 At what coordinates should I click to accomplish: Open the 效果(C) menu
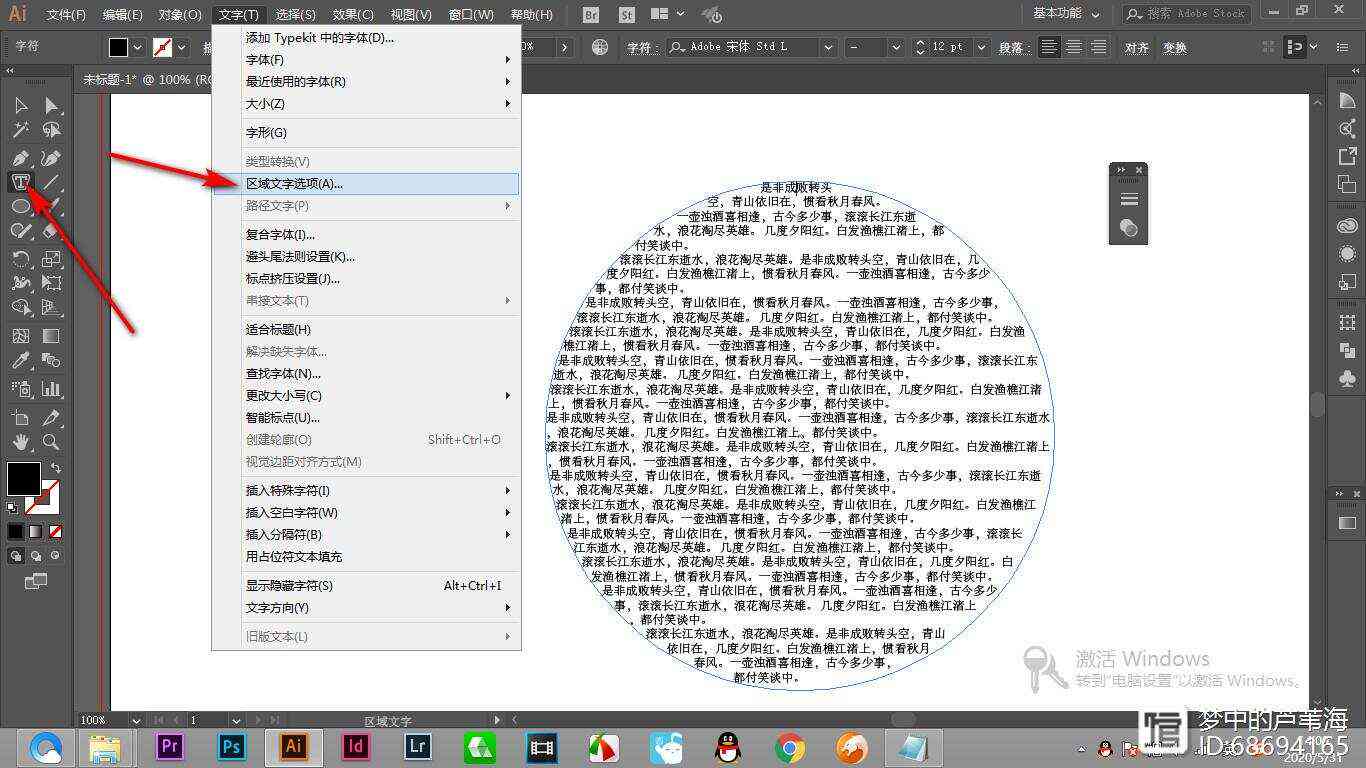click(x=353, y=15)
